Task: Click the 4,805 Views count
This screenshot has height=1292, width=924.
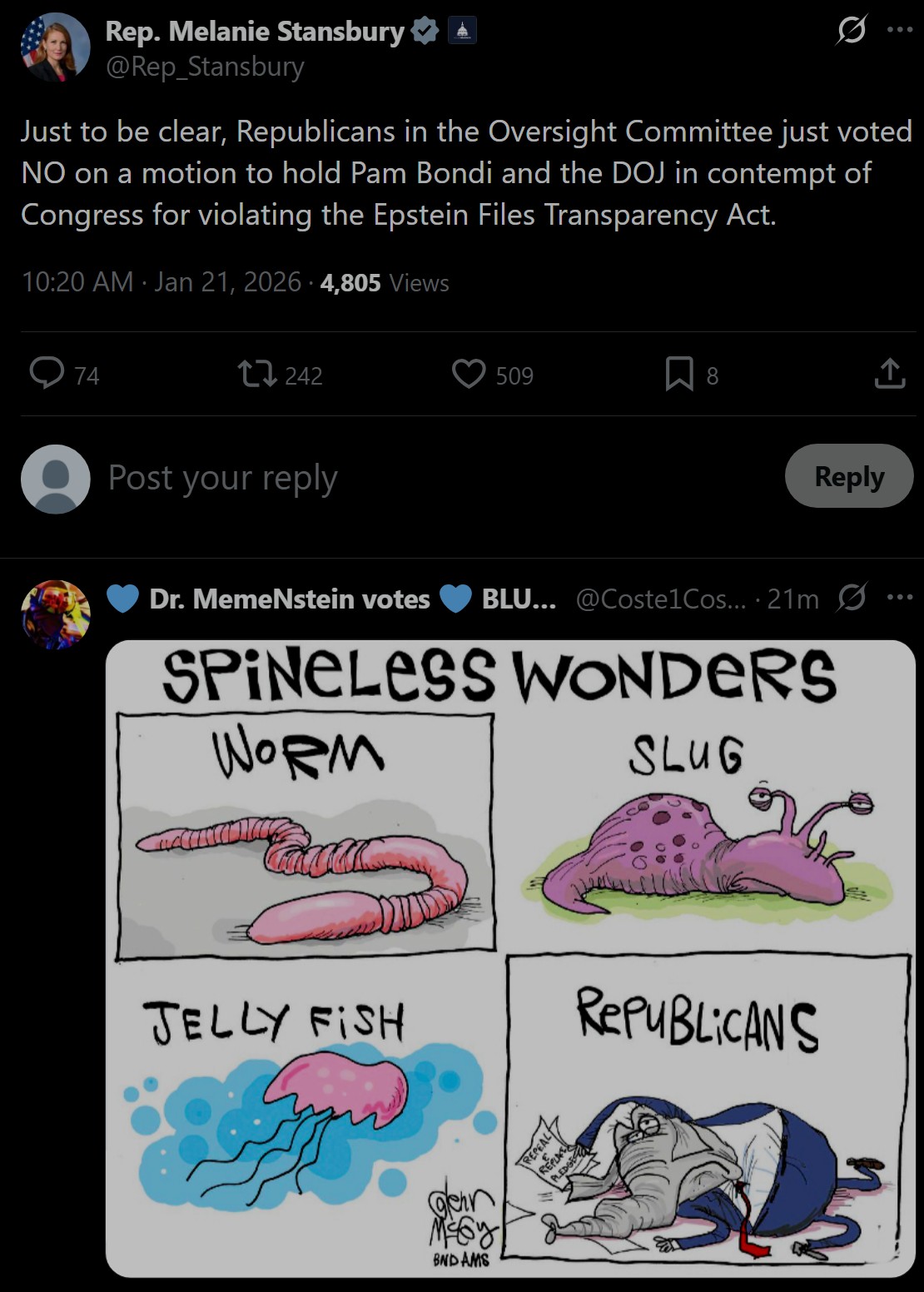Action: coord(384,283)
